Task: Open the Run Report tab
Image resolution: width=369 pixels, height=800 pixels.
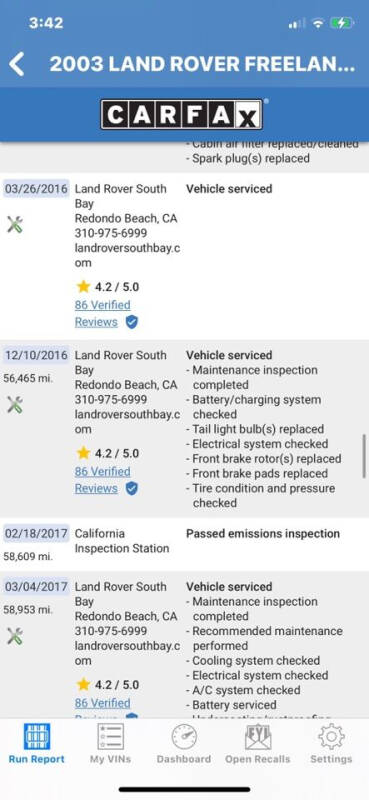Action: pyautogui.click(x=37, y=743)
